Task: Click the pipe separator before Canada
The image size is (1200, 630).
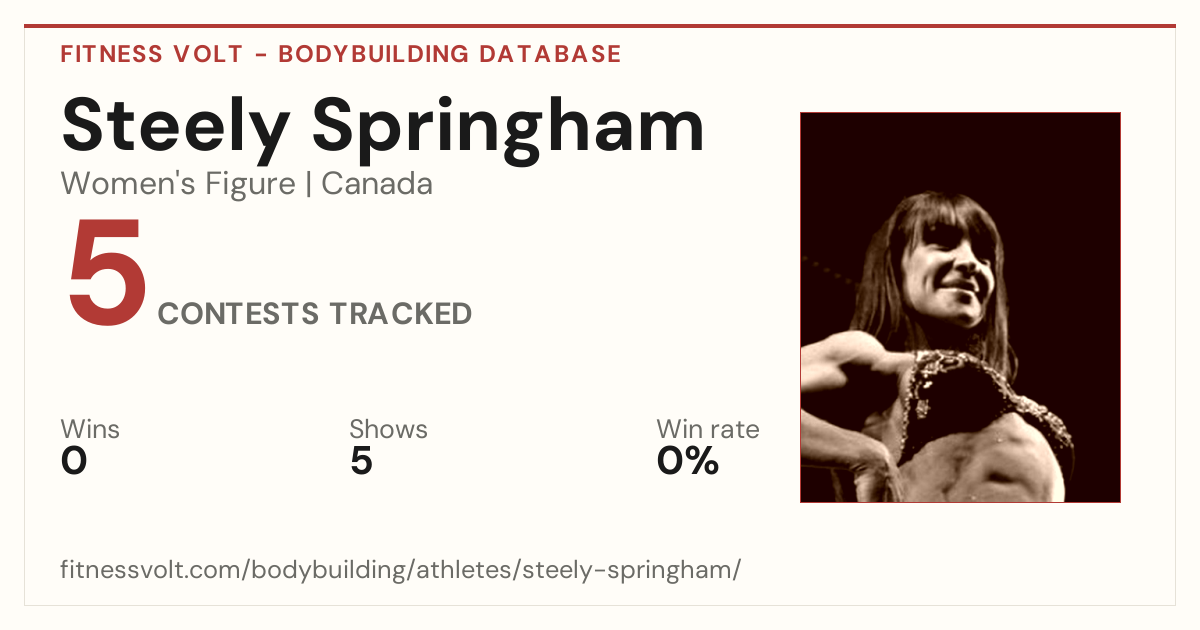Action: pyautogui.click(x=309, y=185)
